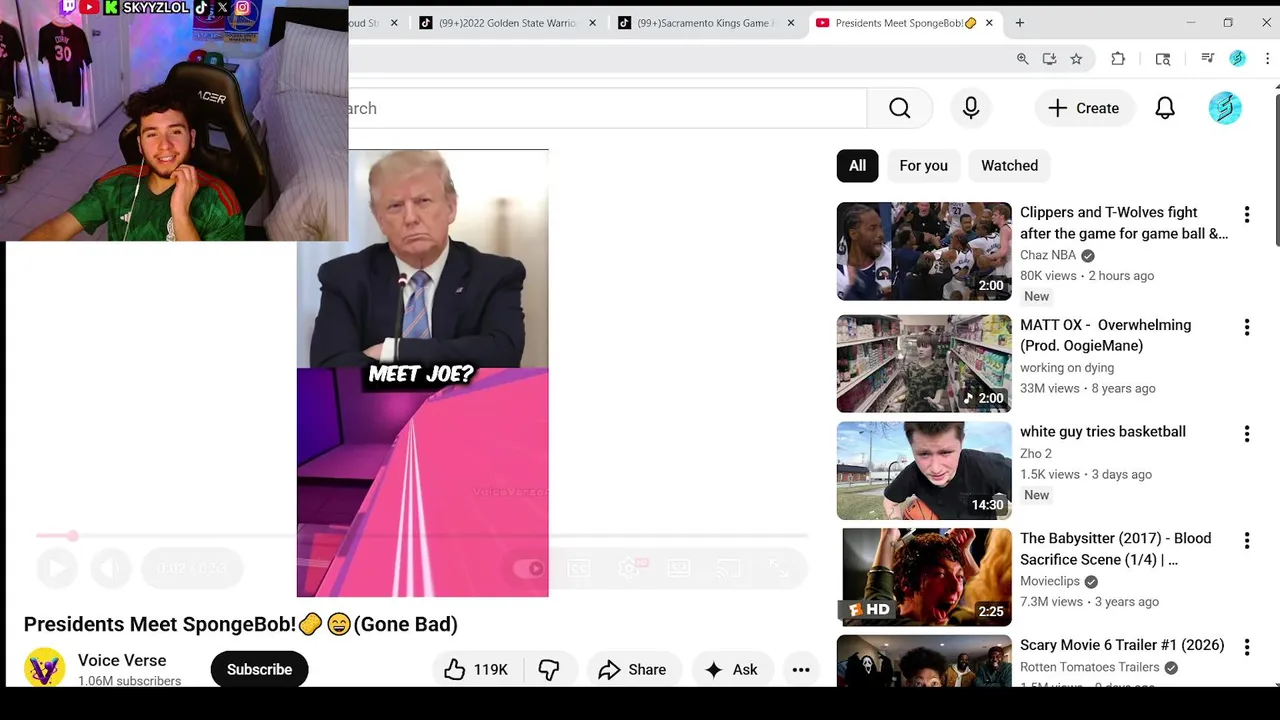Click the Create button
The height and width of the screenshot is (720, 1280).
pos(1084,108)
